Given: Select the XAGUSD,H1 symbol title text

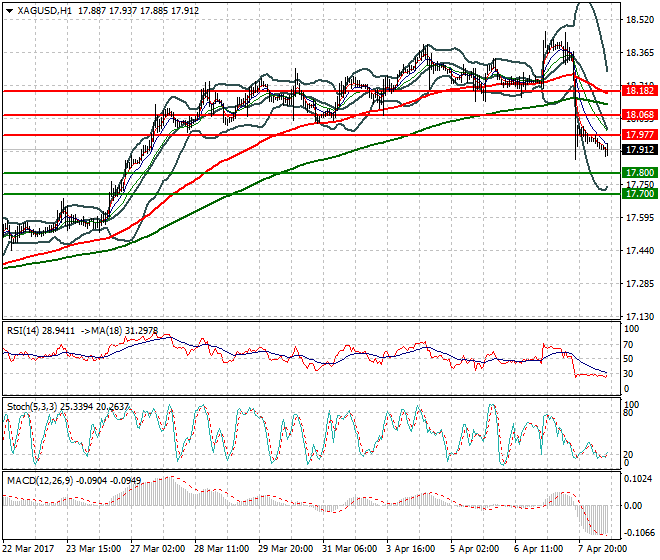Looking at the screenshot, I should coord(45,11).
